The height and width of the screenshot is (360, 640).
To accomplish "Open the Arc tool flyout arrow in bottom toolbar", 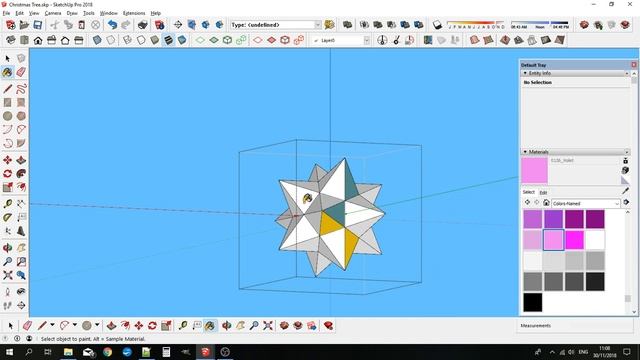I will tap(75, 325).
